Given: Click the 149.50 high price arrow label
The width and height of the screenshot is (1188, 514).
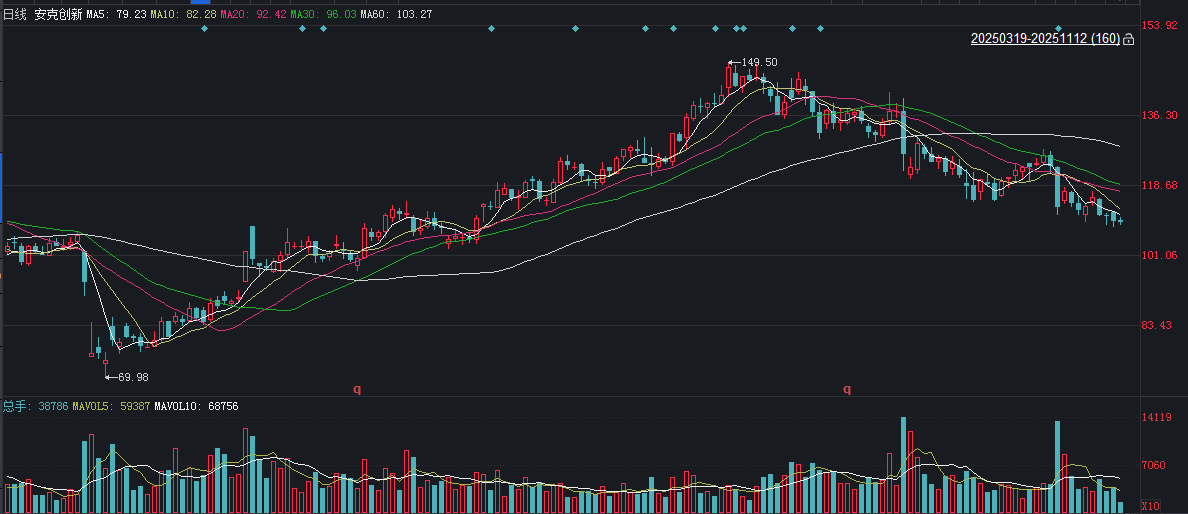Looking at the screenshot, I should [753, 62].
